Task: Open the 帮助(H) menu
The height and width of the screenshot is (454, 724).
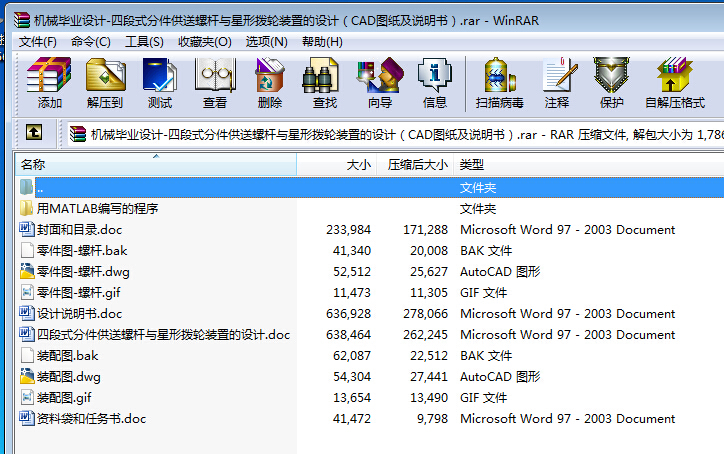Action: pos(322,42)
